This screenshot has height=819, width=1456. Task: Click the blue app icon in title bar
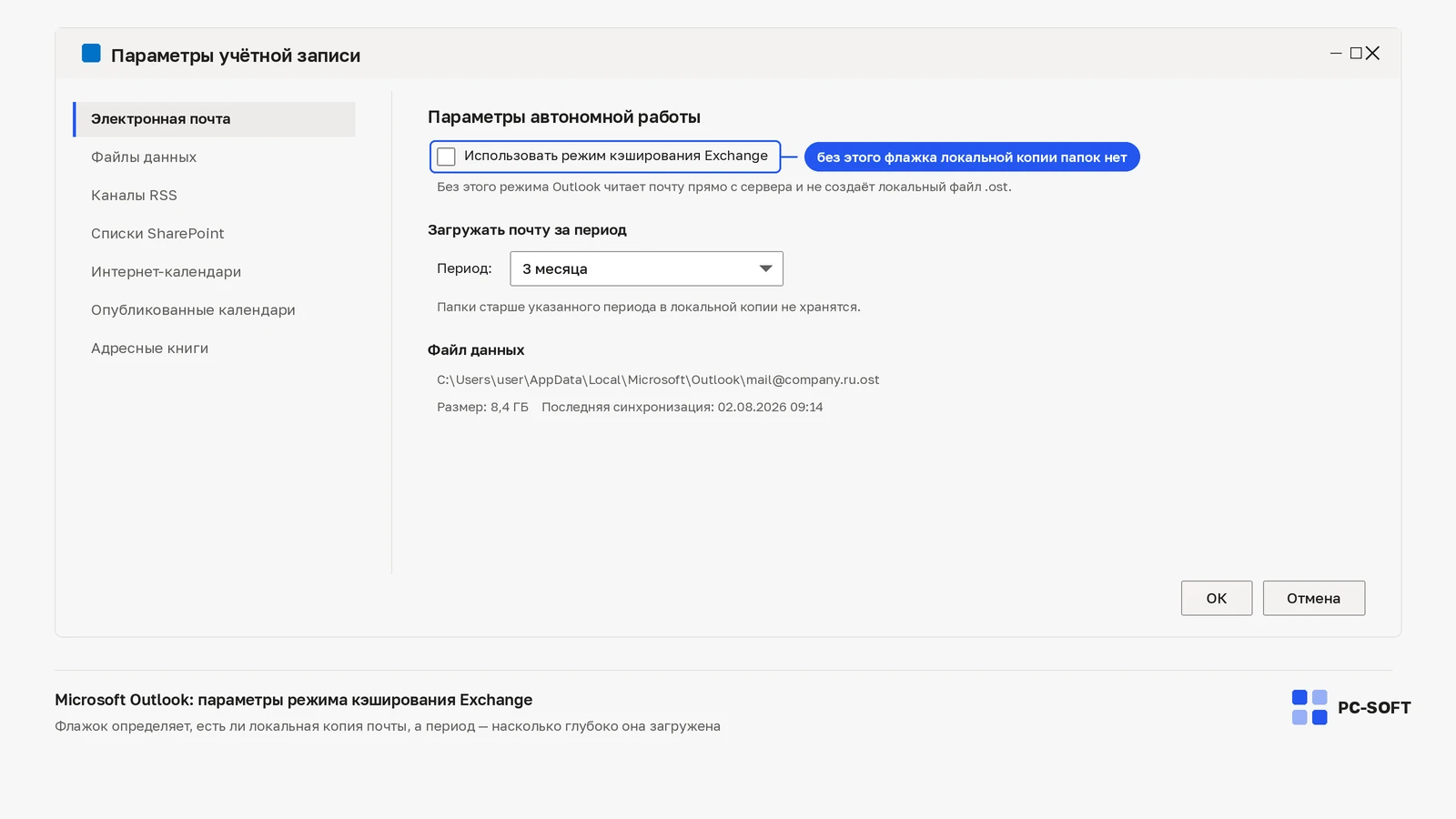[x=91, y=53]
